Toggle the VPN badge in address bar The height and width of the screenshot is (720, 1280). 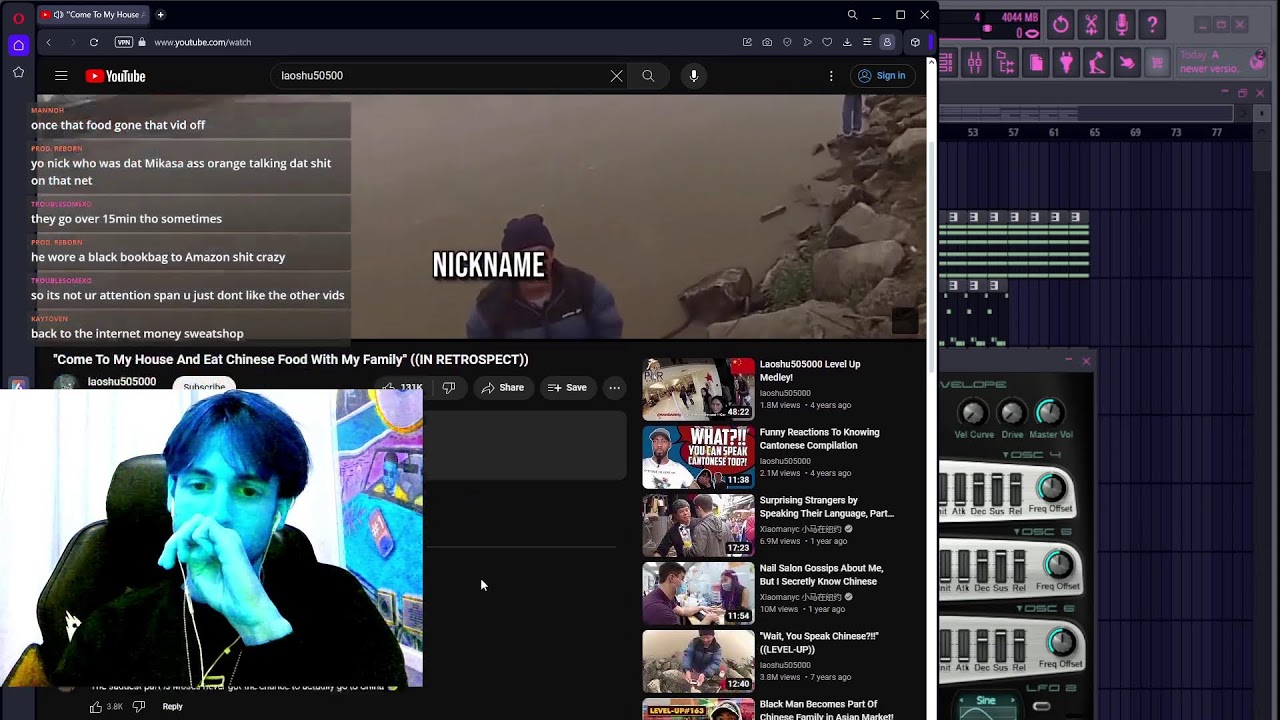coord(124,42)
